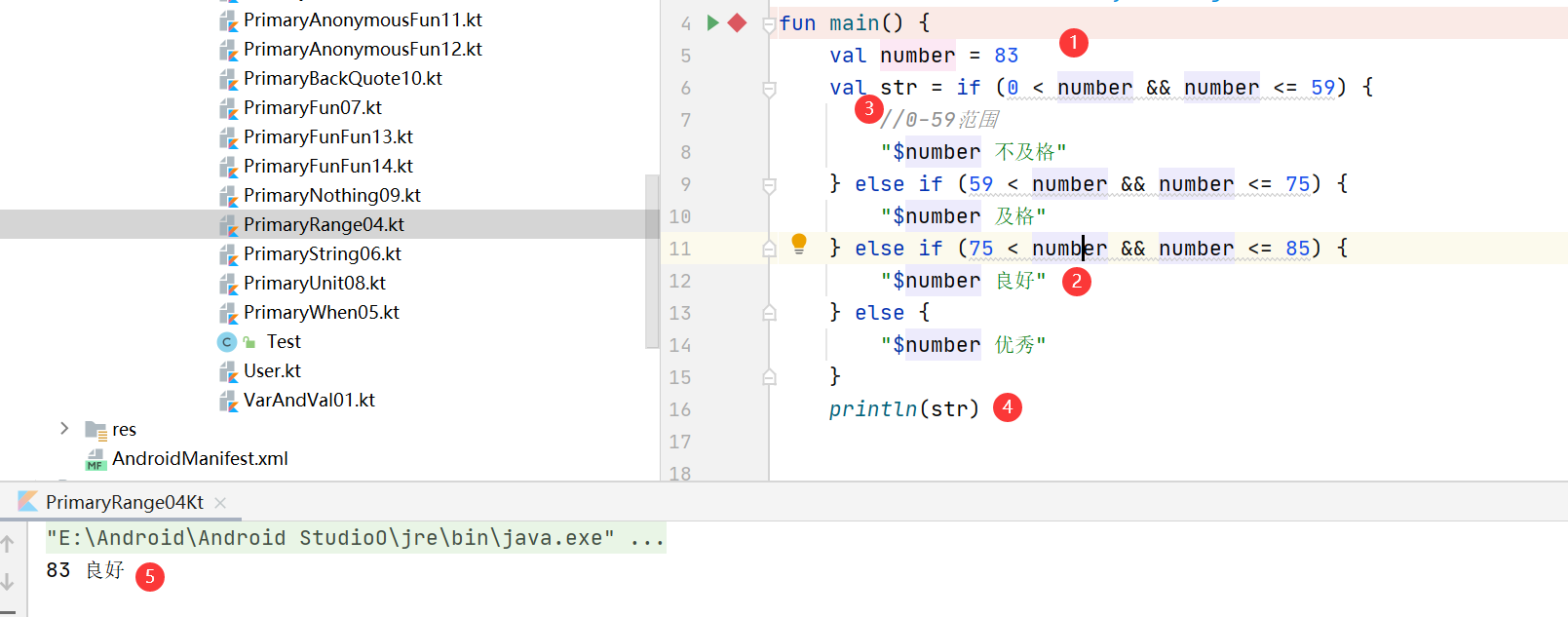The width and height of the screenshot is (1568, 617).
Task: Click line number 10 in the gutter
Action: (680, 217)
